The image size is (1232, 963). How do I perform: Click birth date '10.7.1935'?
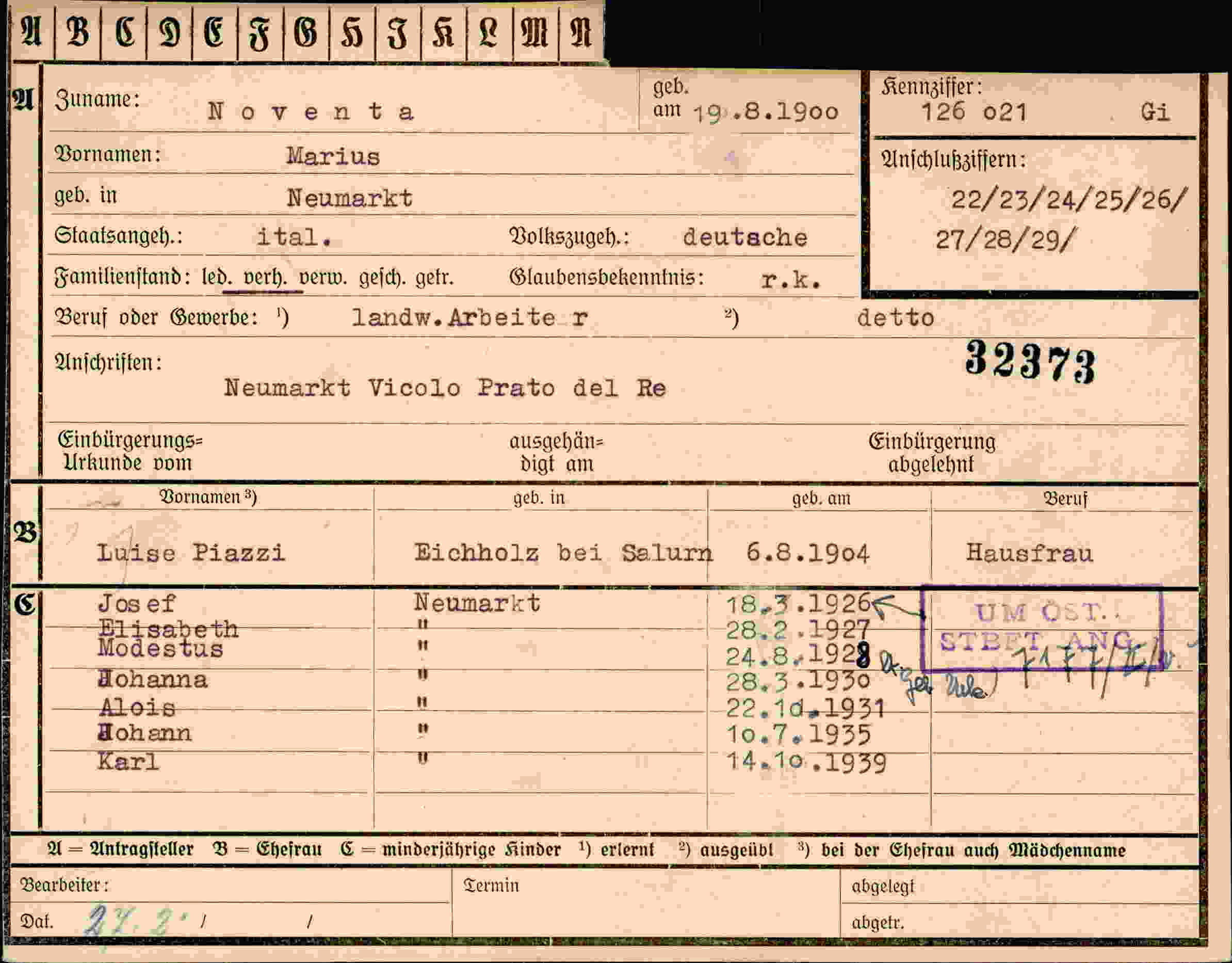(x=799, y=734)
